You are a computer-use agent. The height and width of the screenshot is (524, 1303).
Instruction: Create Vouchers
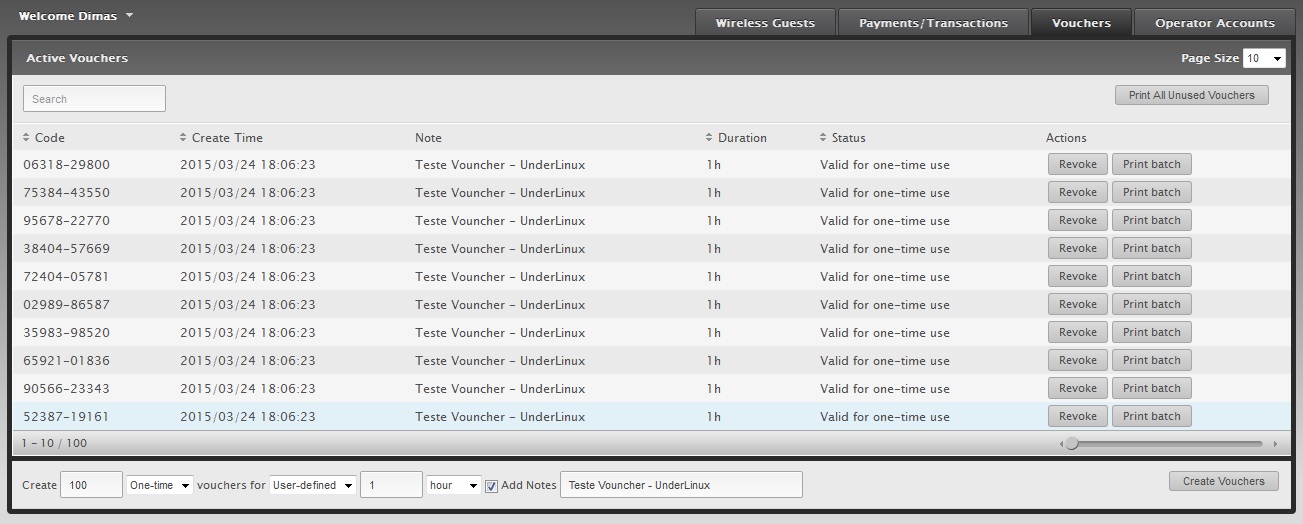point(1223,481)
